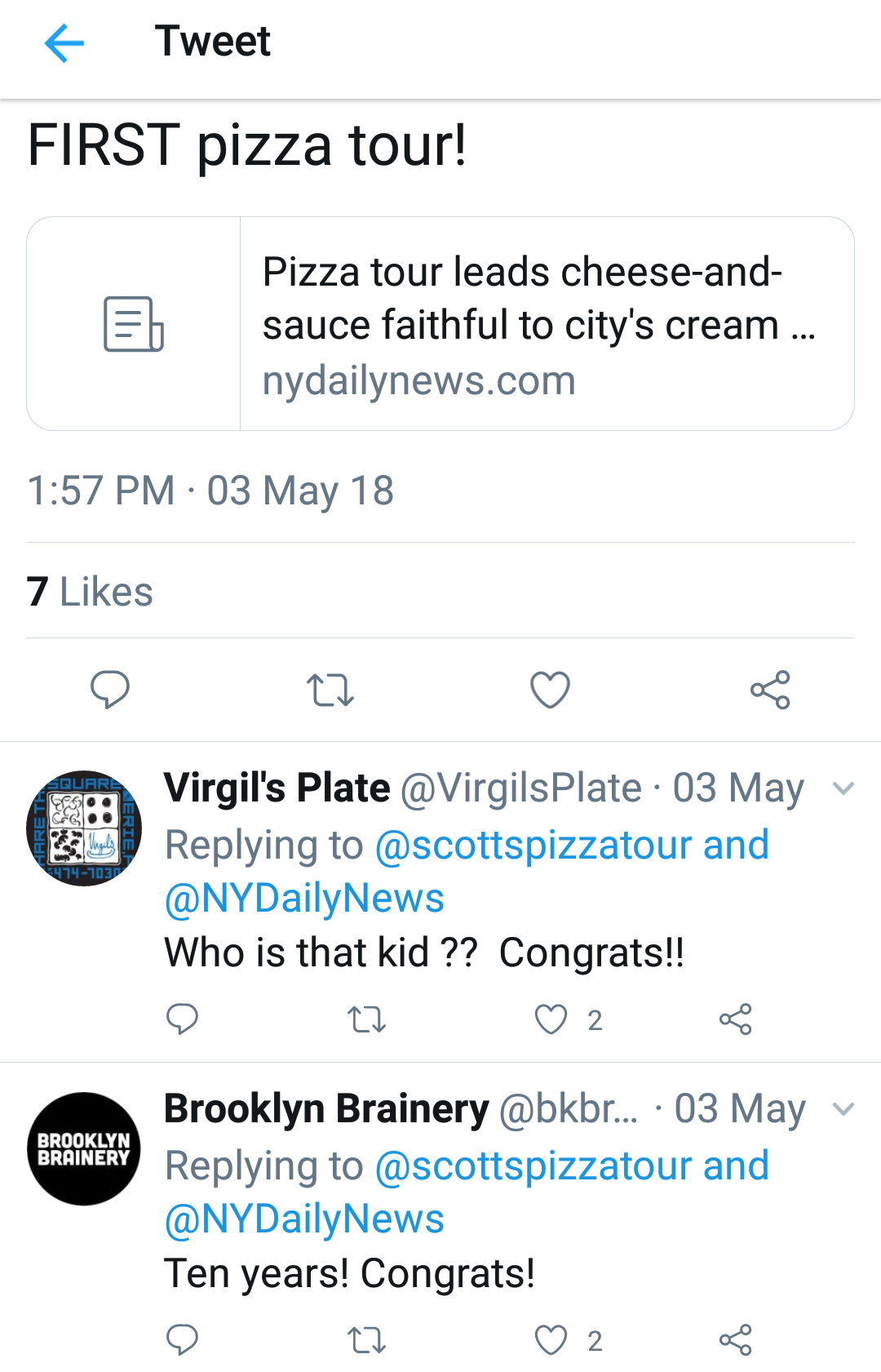881x1372 pixels.
Task: Retweet the main pizza tour tweet
Action: click(330, 690)
